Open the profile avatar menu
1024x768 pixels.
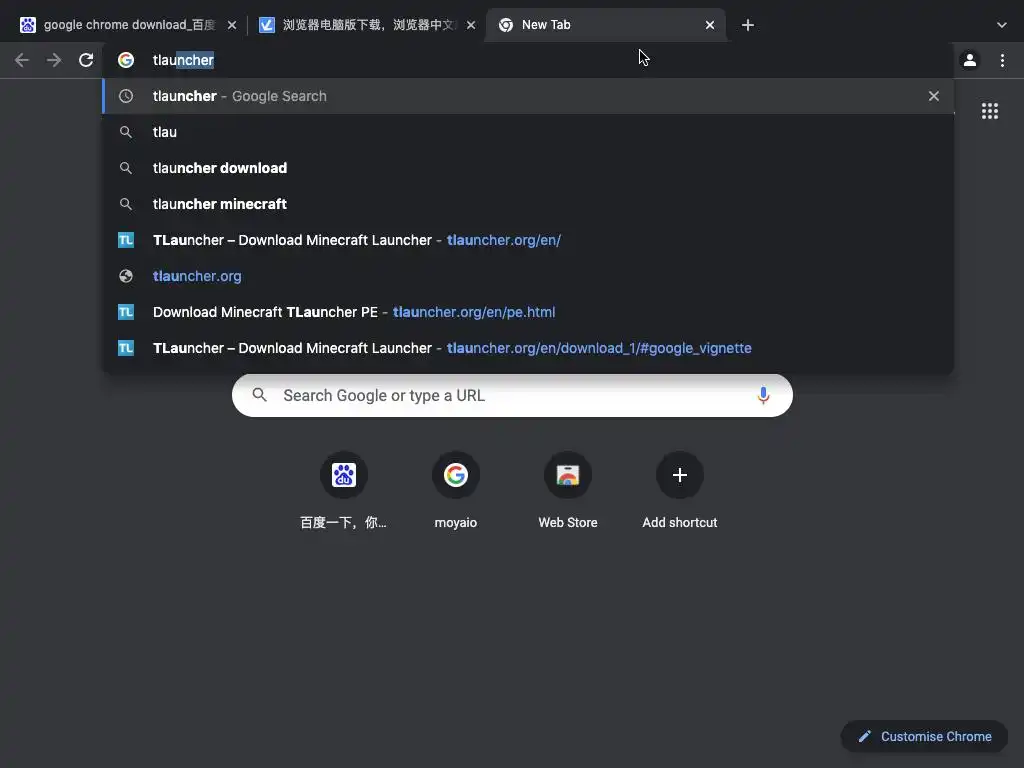coord(970,60)
